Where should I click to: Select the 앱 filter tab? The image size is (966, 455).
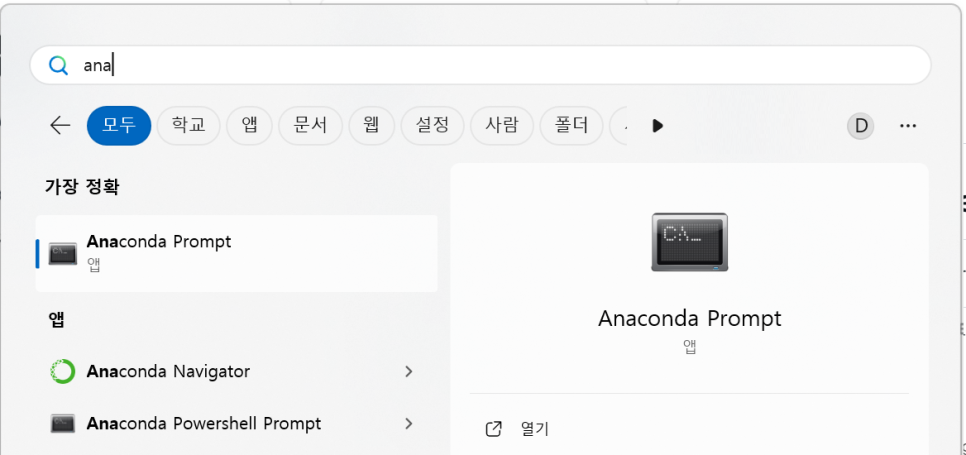(x=250, y=126)
